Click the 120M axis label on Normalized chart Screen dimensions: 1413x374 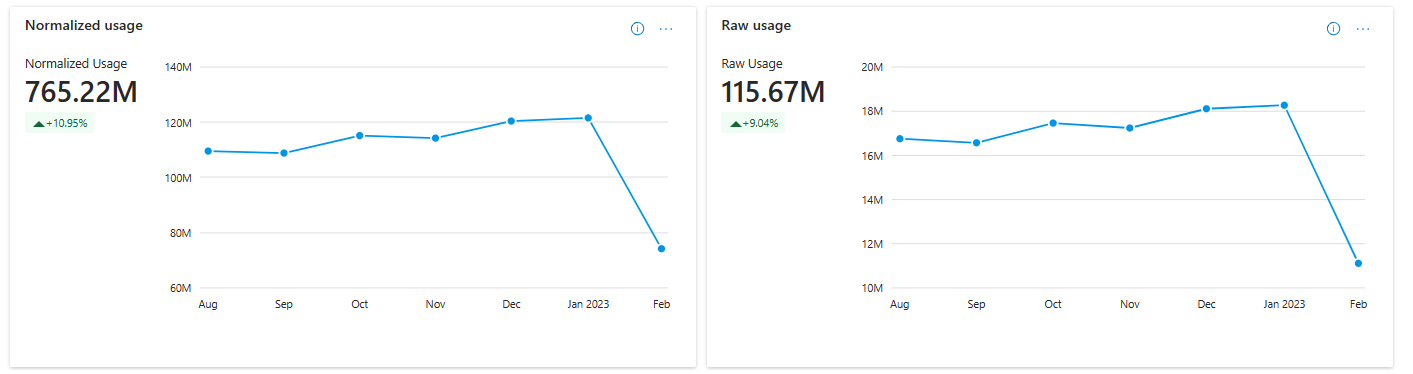point(178,123)
